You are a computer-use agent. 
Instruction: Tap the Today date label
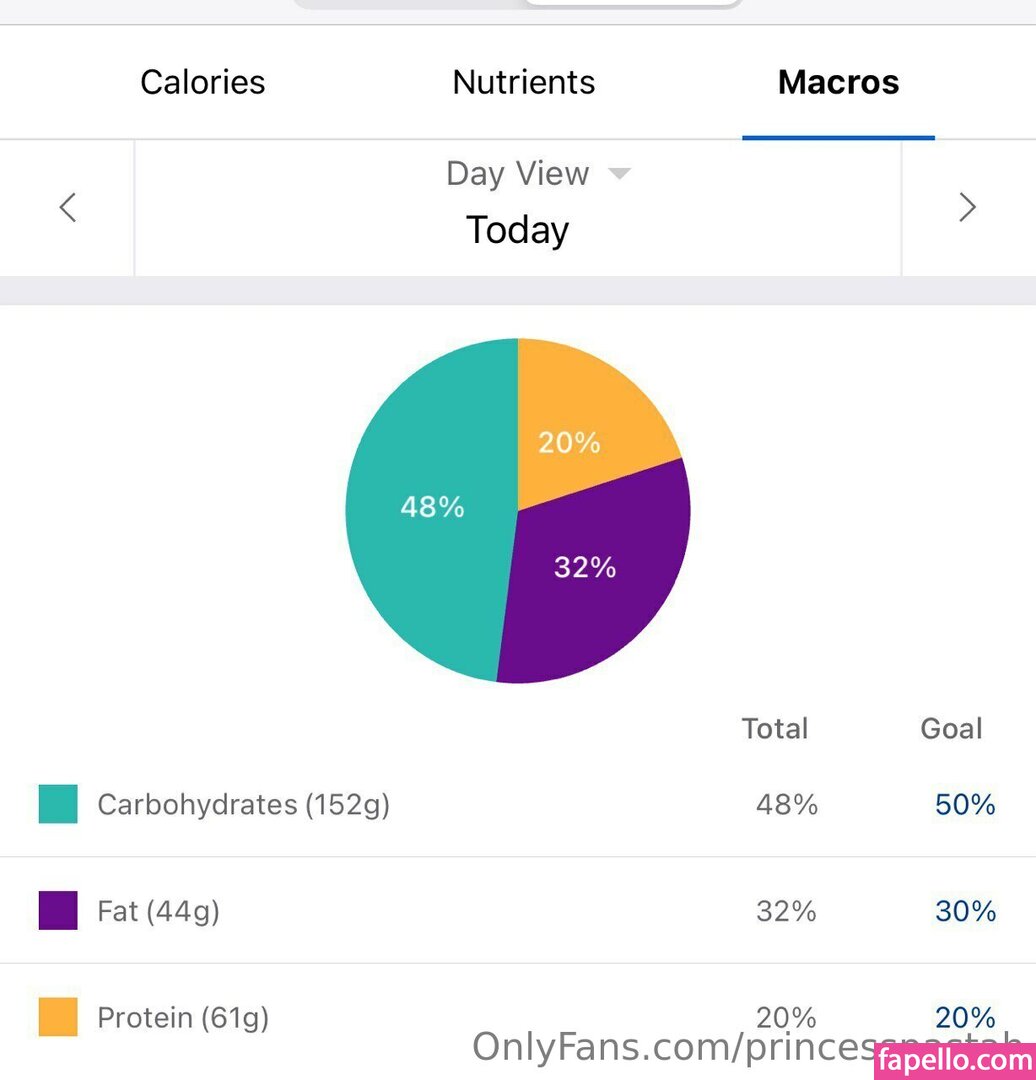pos(517,230)
